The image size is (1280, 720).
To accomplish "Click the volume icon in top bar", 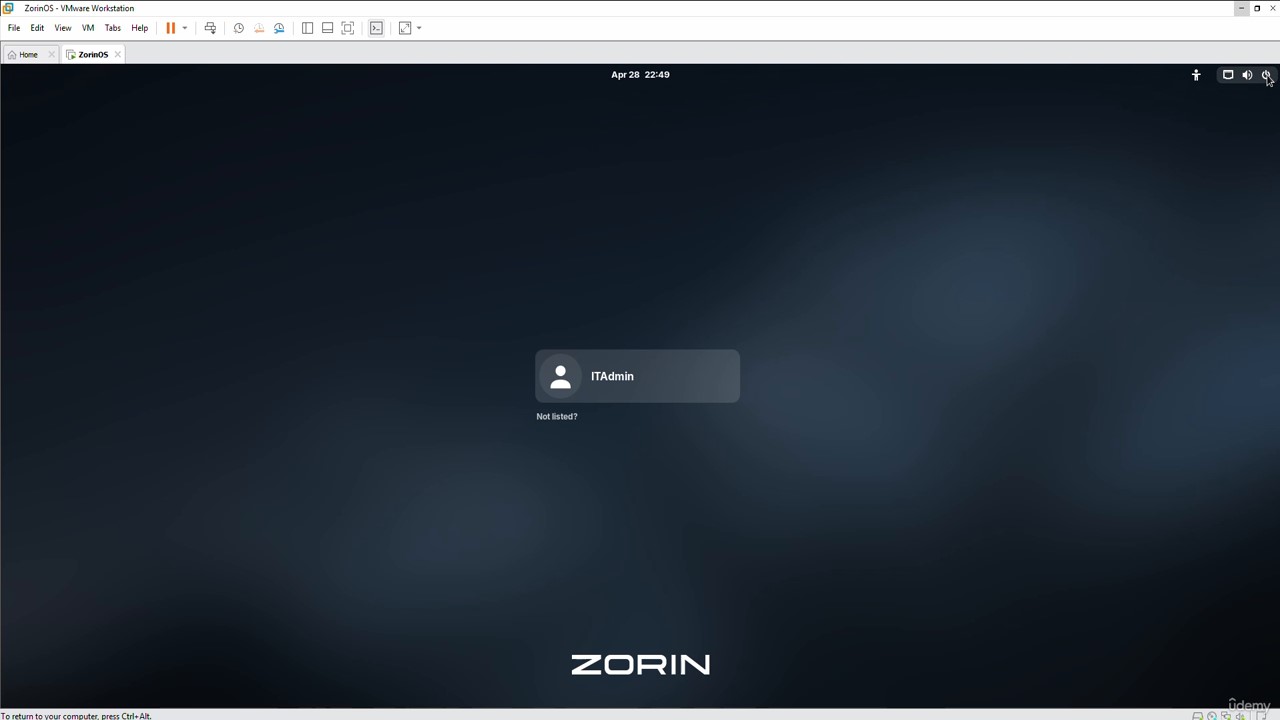I will point(1247,75).
